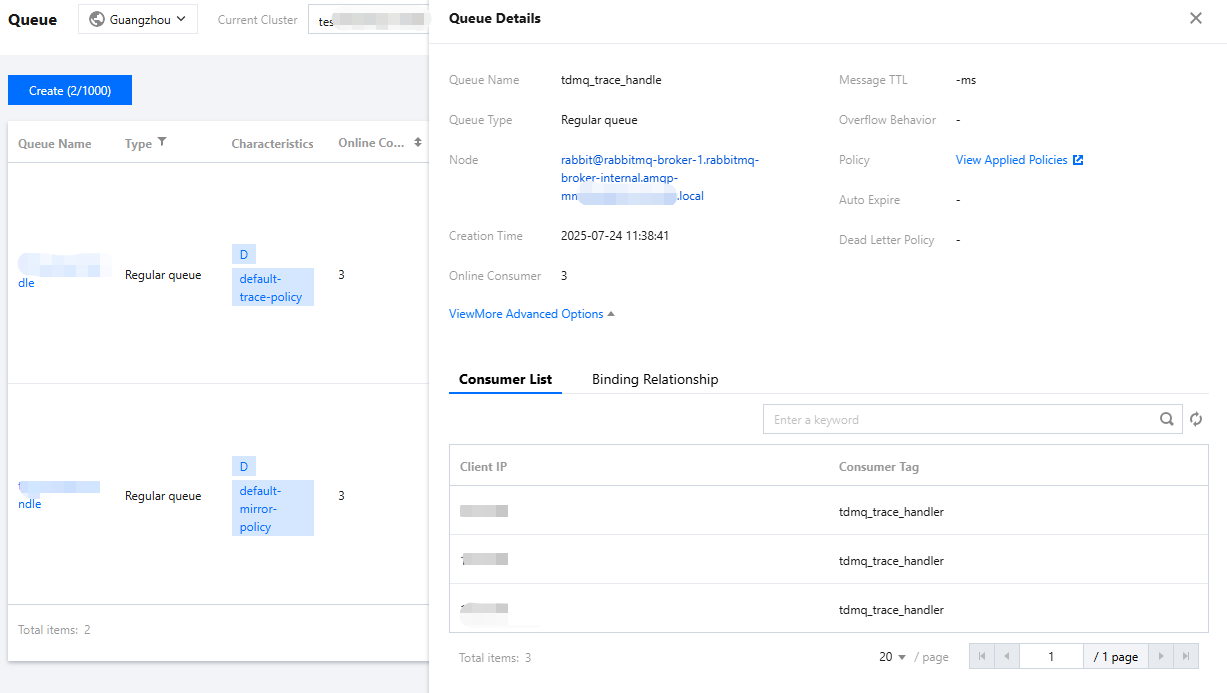This screenshot has width=1227, height=693.
Task: Go to first page of consumers
Action: click(982, 656)
